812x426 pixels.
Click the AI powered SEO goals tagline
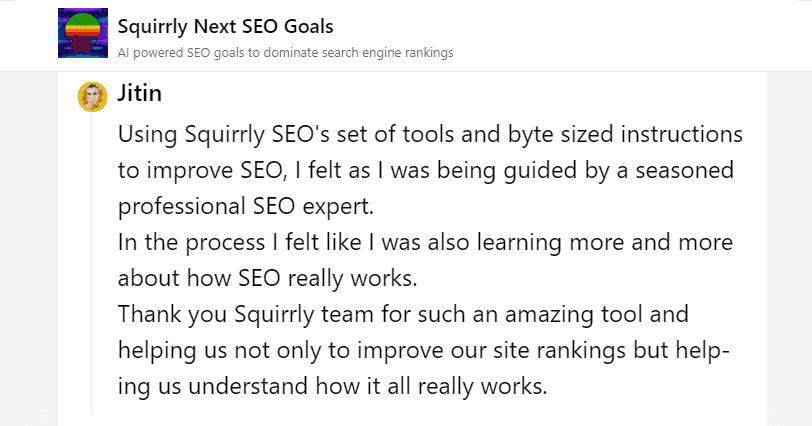285,53
